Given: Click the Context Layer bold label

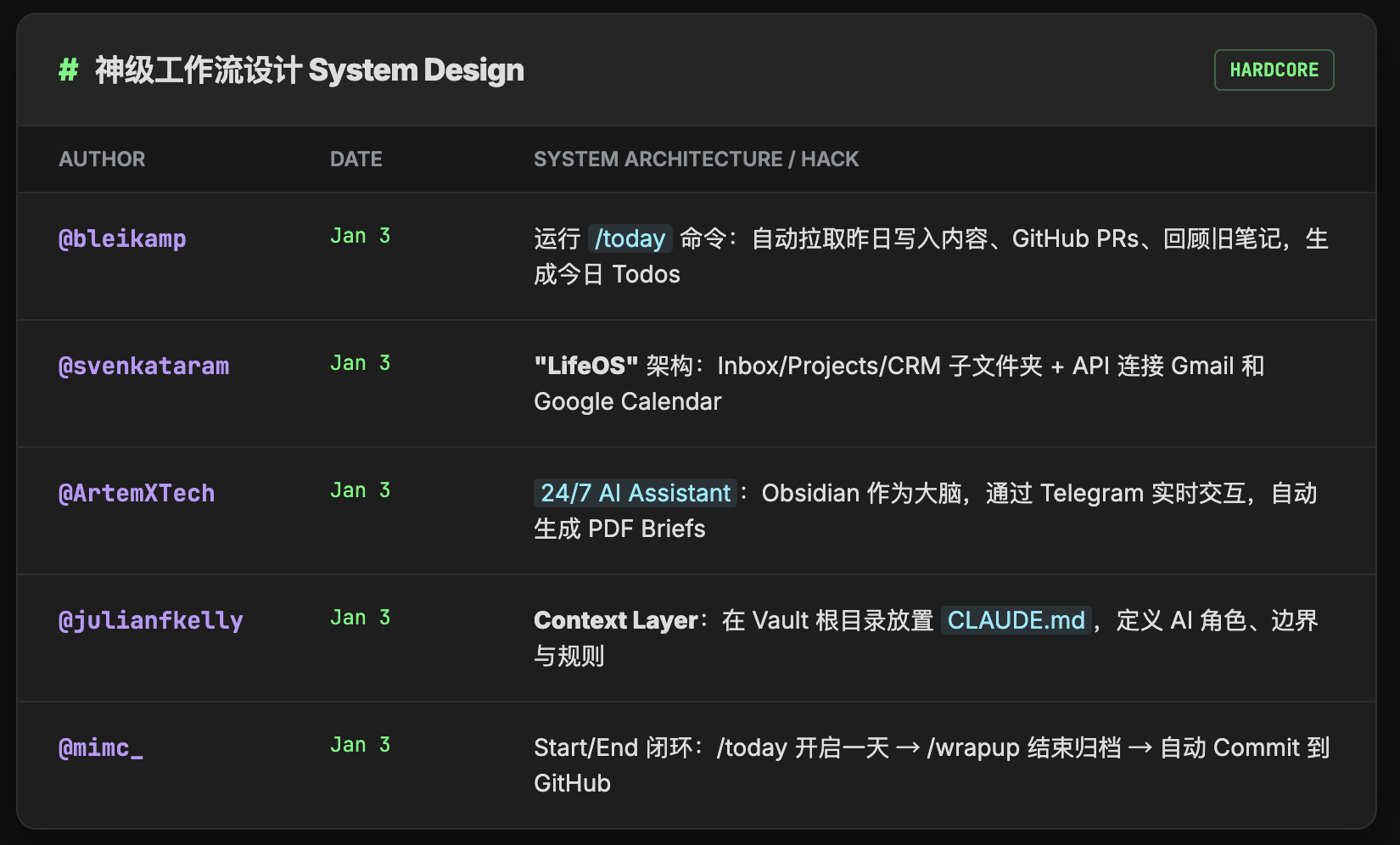Looking at the screenshot, I should coord(615,620).
